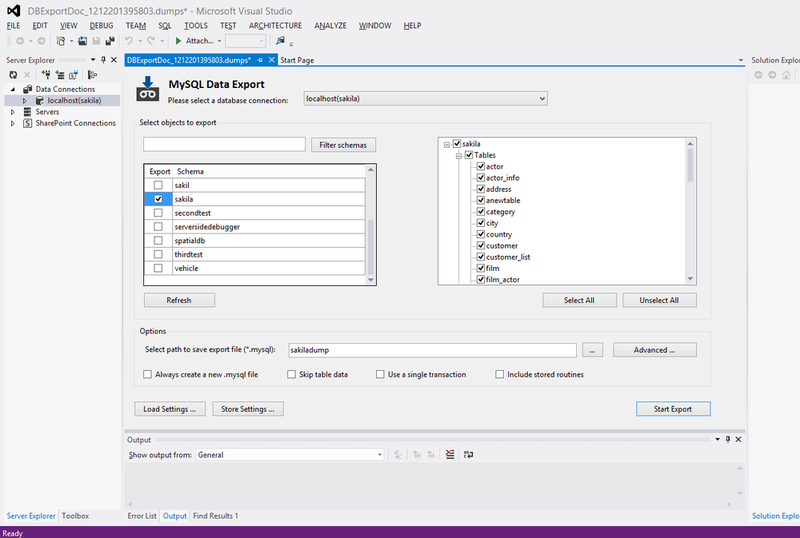This screenshot has width=800, height=538.
Task: Switch to the Start Page tab
Action: click(x=297, y=60)
